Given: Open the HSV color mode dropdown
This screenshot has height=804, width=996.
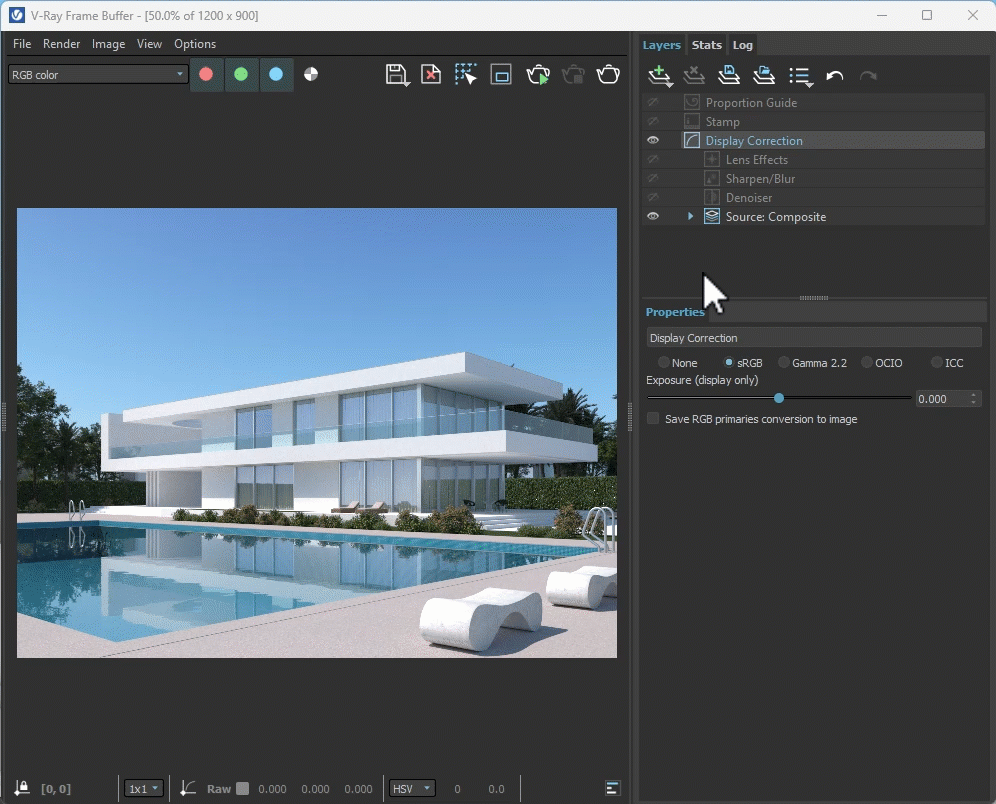Looking at the screenshot, I should click(x=412, y=788).
